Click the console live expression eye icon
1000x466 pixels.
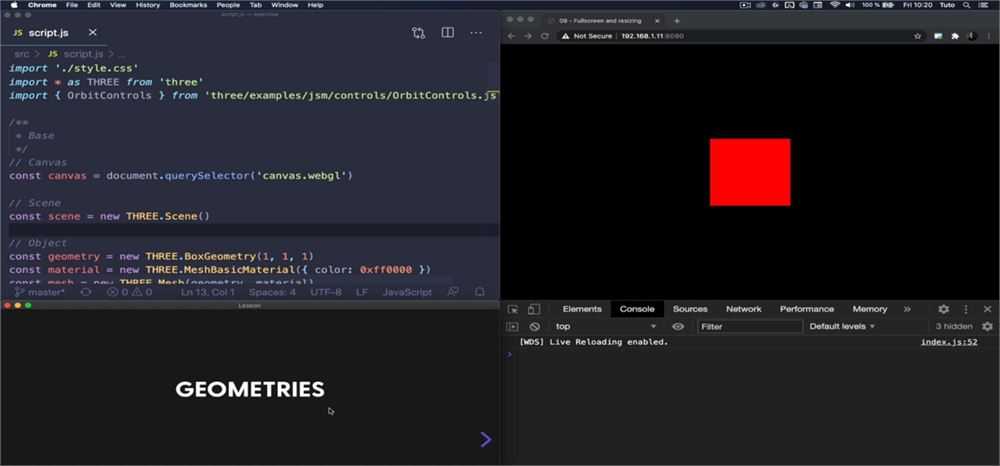coord(678,326)
